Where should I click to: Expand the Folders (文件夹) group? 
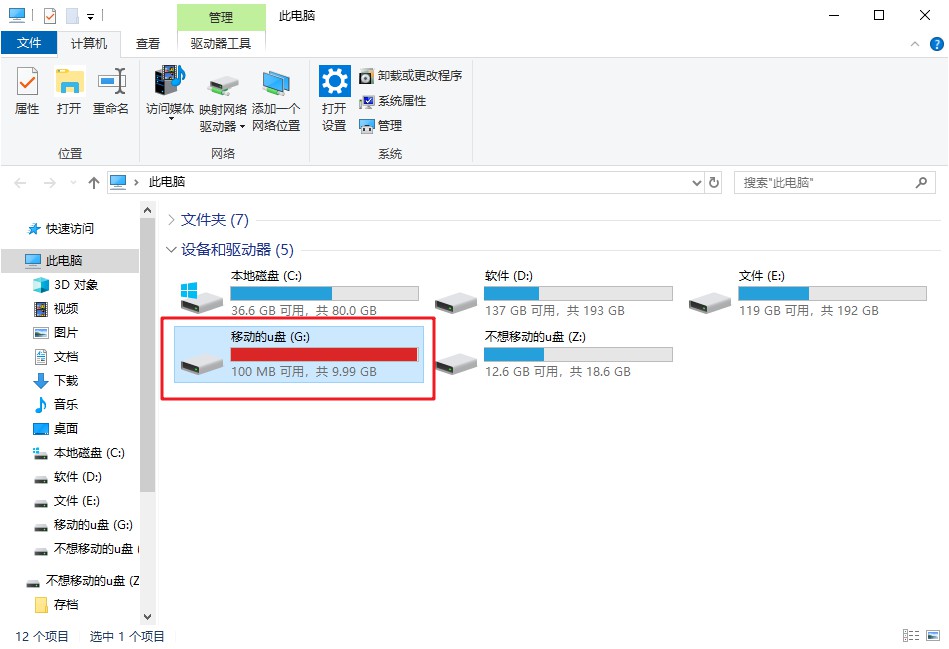[171, 220]
